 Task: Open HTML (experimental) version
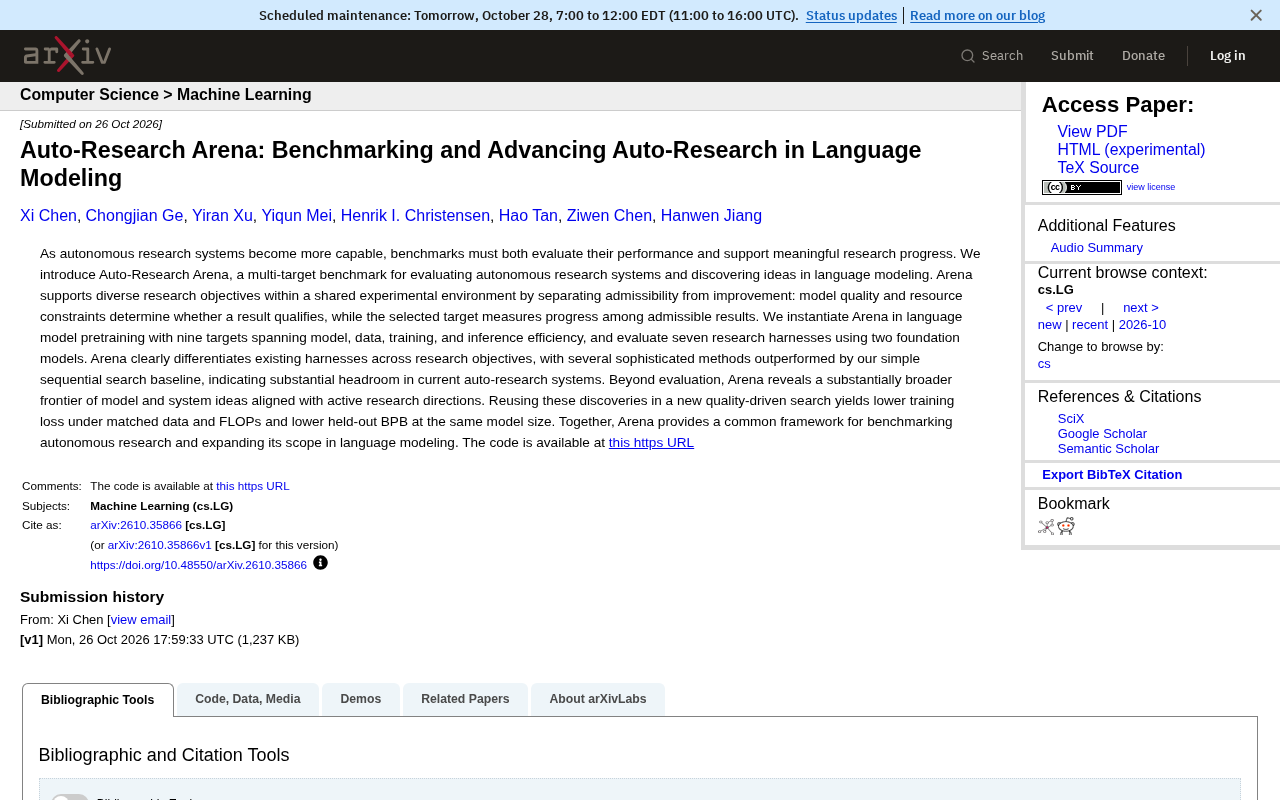(x=1131, y=150)
